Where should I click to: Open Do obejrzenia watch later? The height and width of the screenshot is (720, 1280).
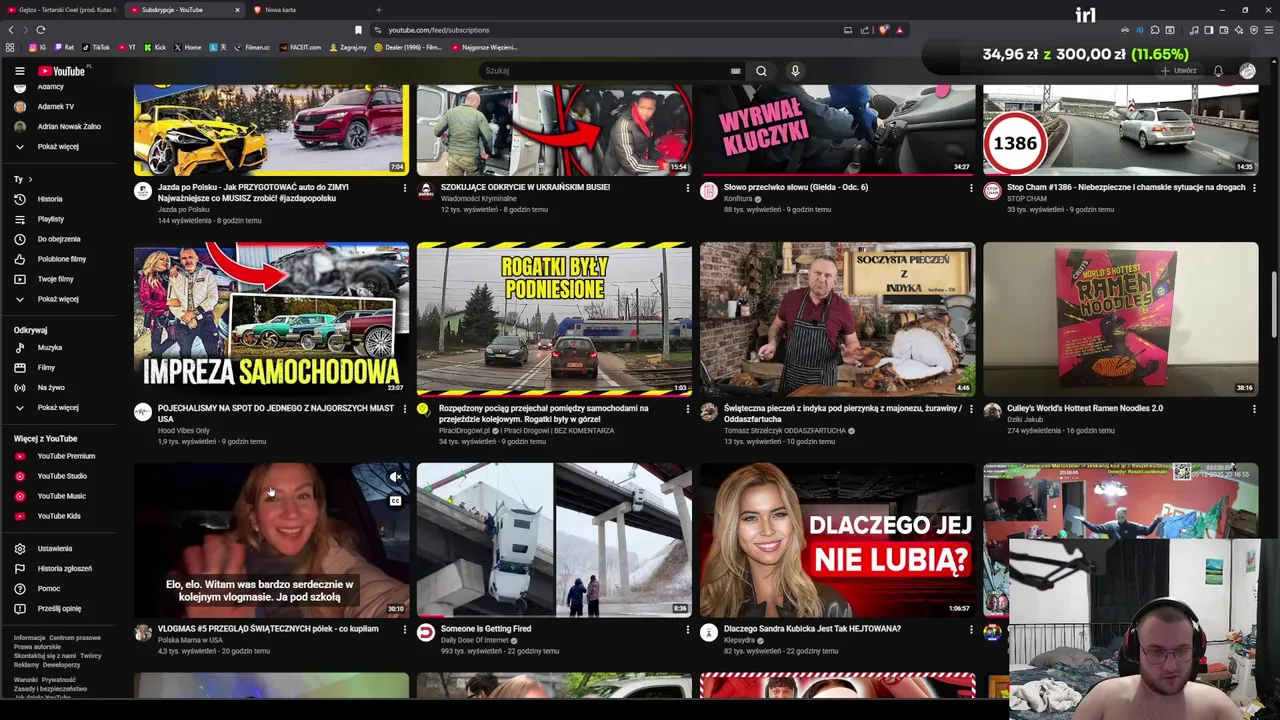click(x=59, y=239)
